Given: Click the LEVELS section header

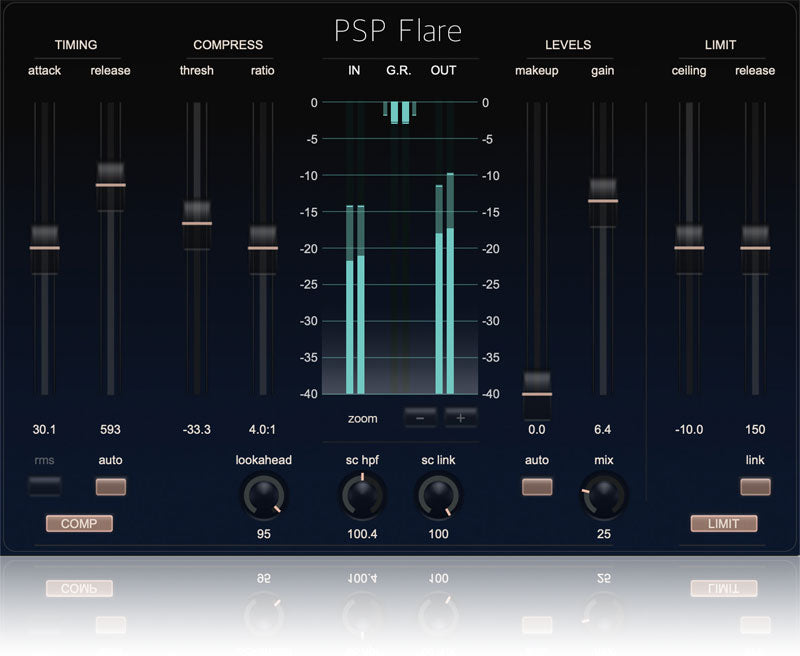Looking at the screenshot, I should 568,45.
